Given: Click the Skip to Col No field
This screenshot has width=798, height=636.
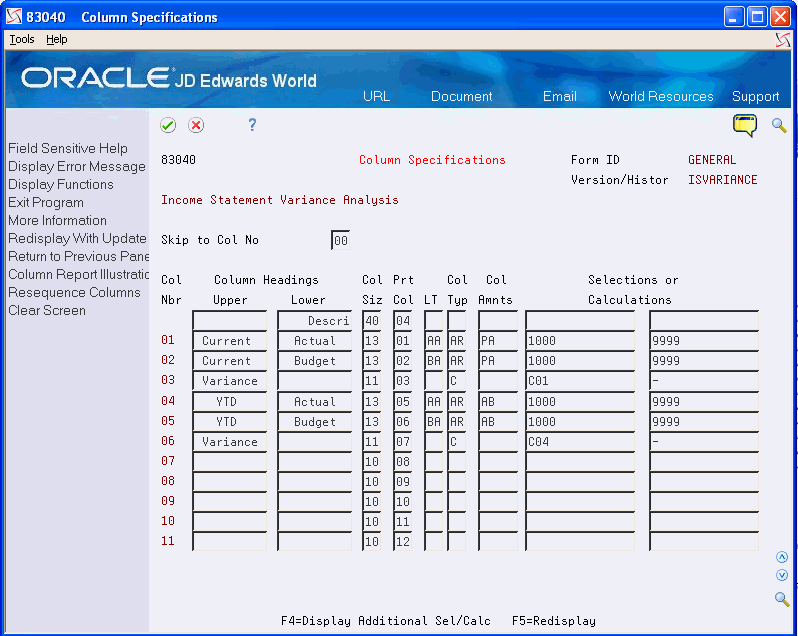Looking at the screenshot, I should click(x=340, y=240).
